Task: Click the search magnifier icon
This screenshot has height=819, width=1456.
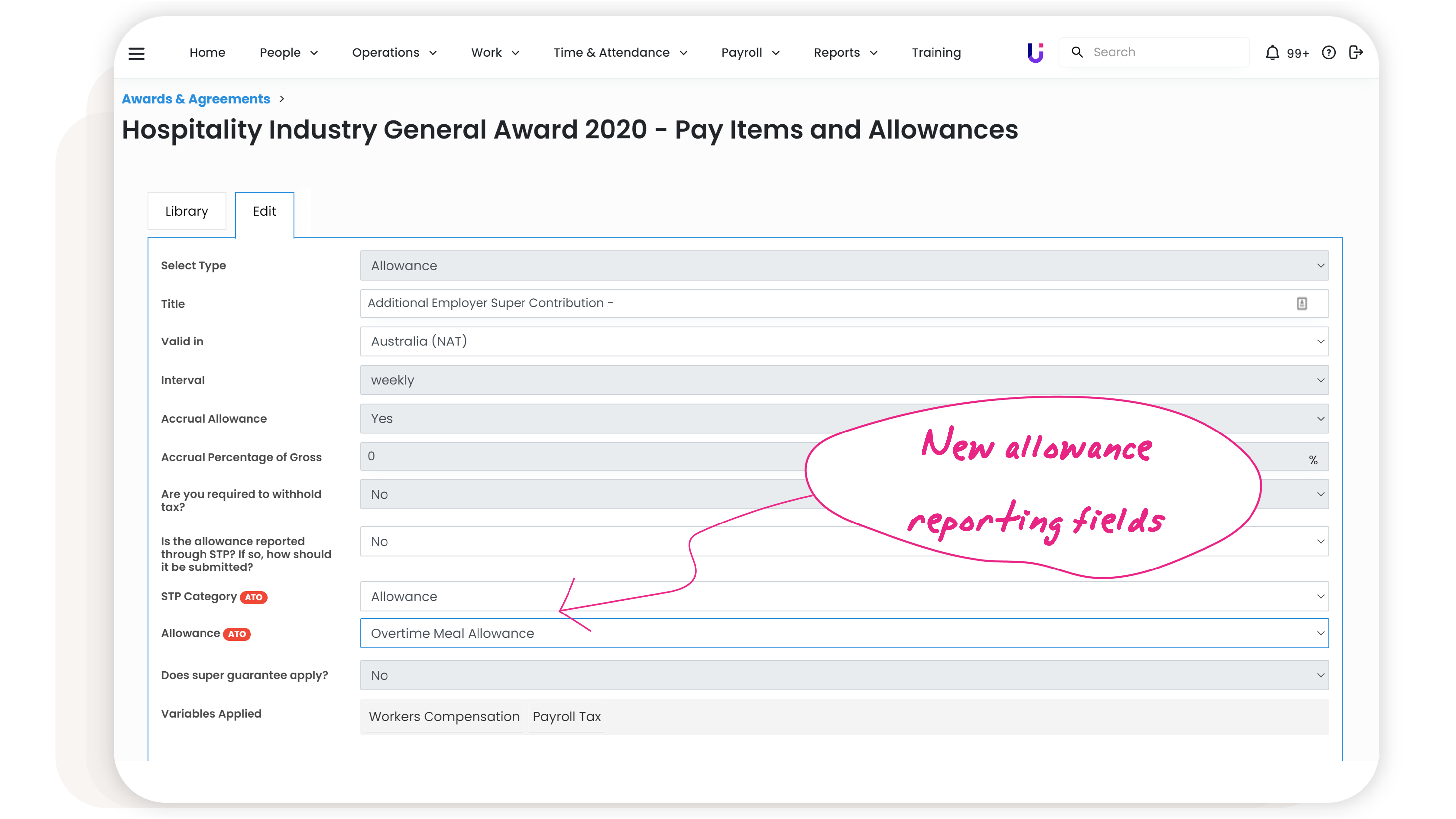Action: pyautogui.click(x=1077, y=52)
